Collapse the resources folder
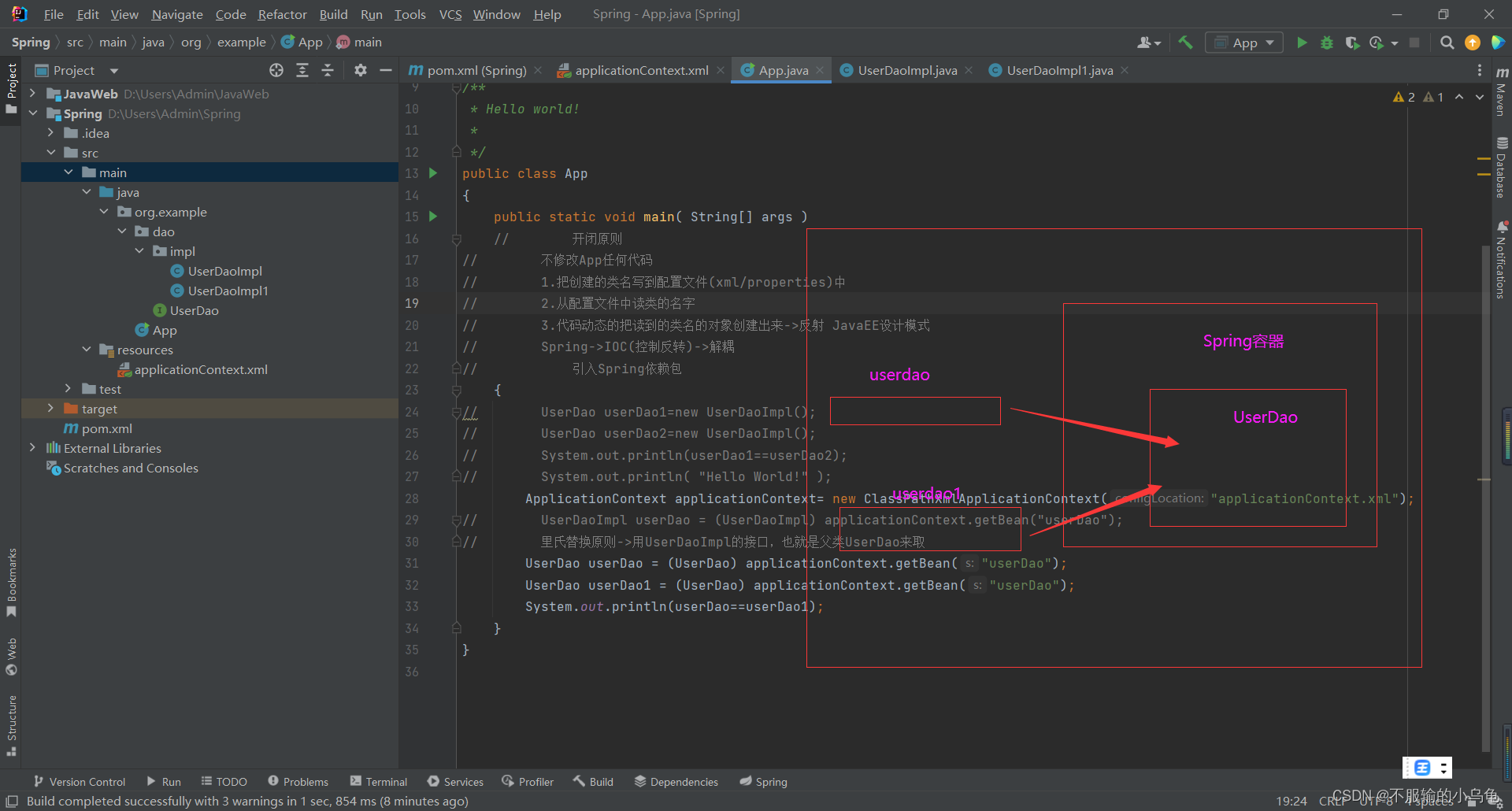The image size is (1512, 811). pos(87,350)
